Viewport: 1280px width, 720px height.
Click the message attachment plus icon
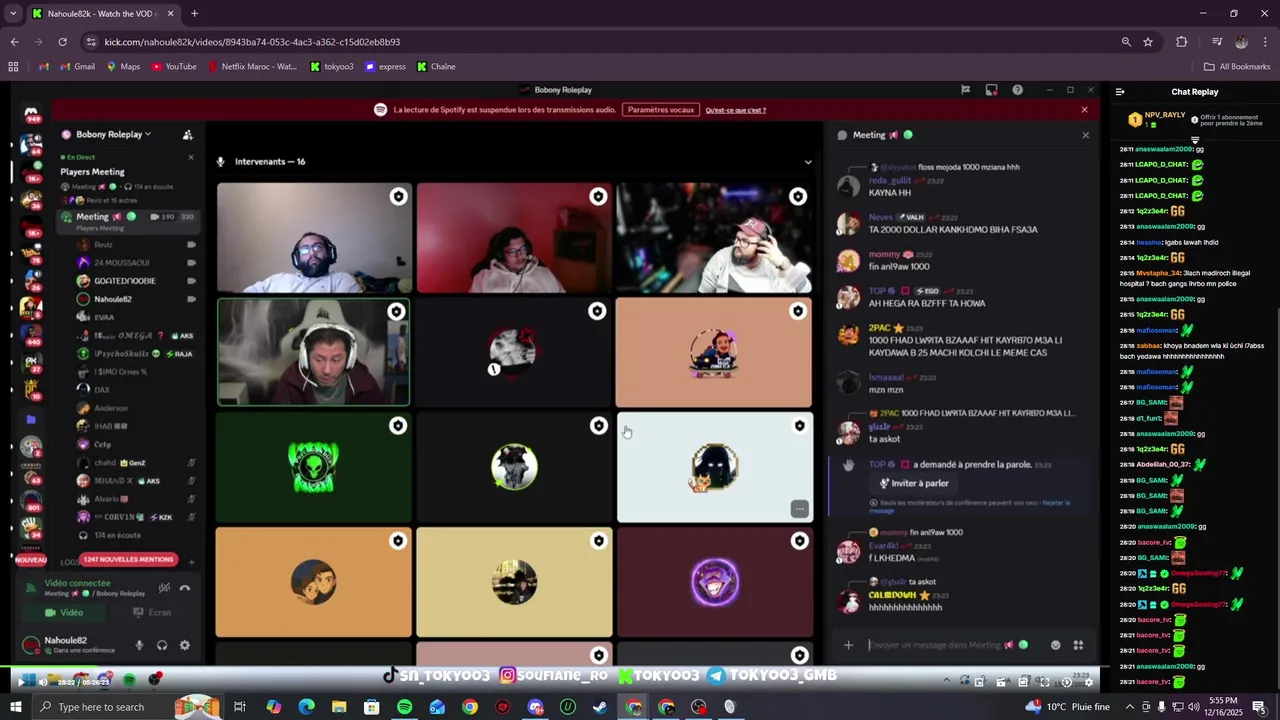coord(848,645)
